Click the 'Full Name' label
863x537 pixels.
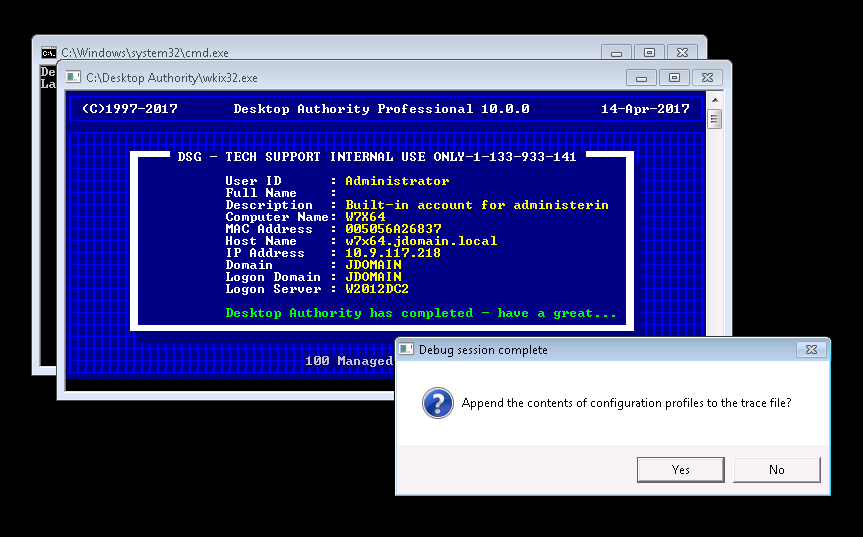(261, 193)
